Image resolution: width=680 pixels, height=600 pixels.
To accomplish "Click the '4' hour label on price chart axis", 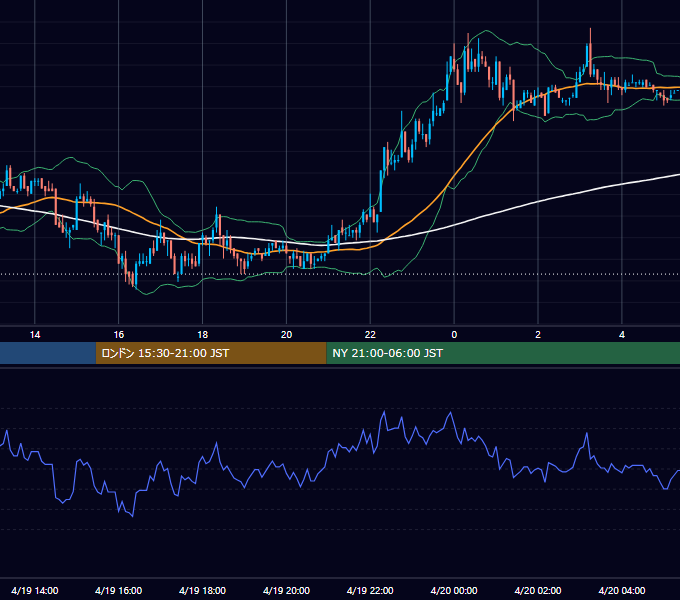I will tap(622, 335).
